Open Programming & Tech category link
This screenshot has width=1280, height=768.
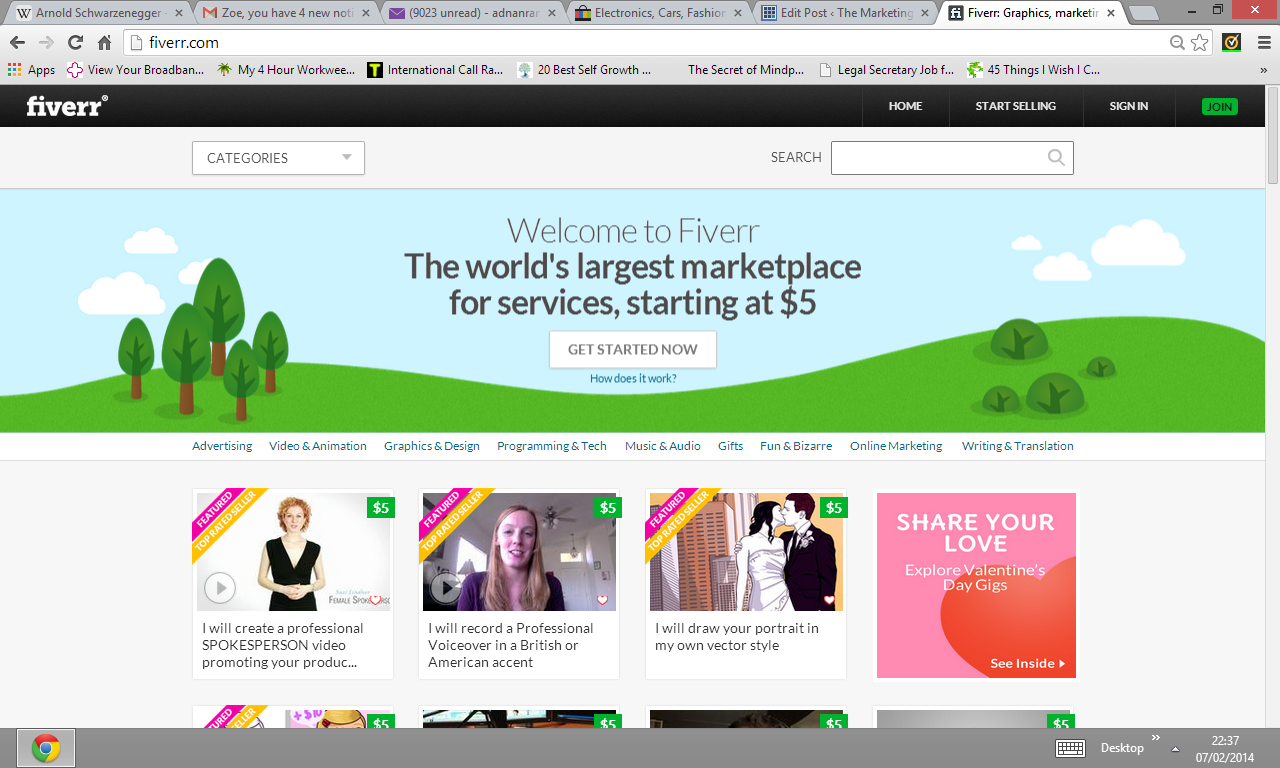coord(552,446)
